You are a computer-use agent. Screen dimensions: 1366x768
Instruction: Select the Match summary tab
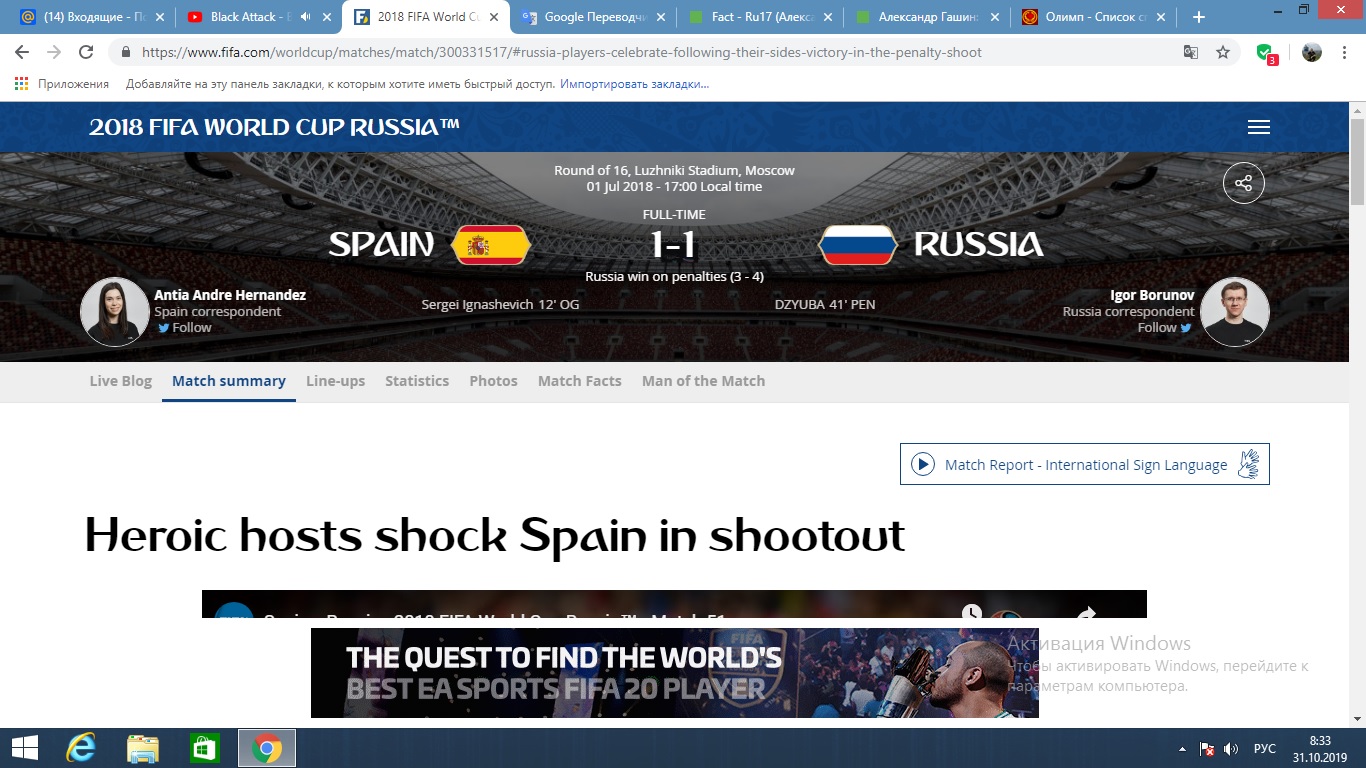pyautogui.click(x=229, y=381)
